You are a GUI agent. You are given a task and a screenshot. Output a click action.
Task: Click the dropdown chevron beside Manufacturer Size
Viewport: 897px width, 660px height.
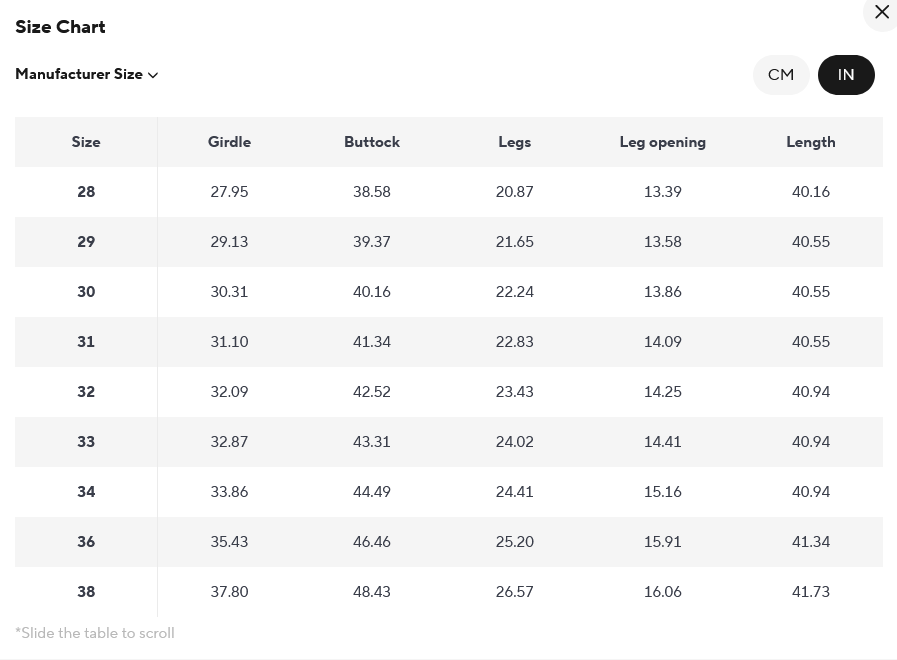coord(153,76)
